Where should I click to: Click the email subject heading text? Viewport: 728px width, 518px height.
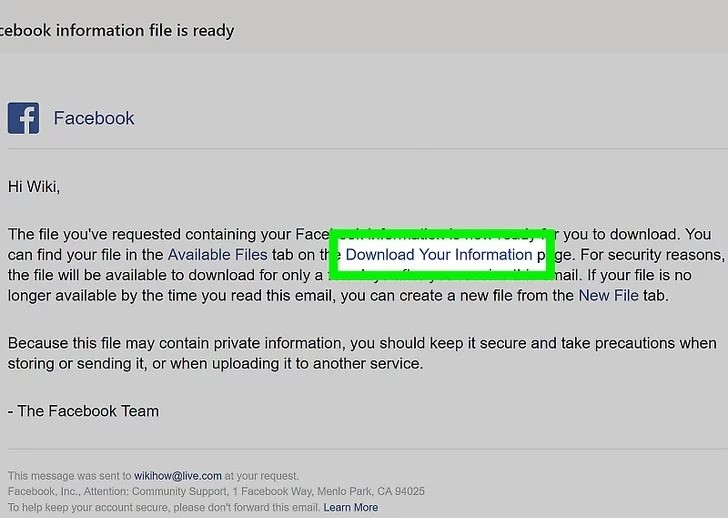tap(116, 31)
